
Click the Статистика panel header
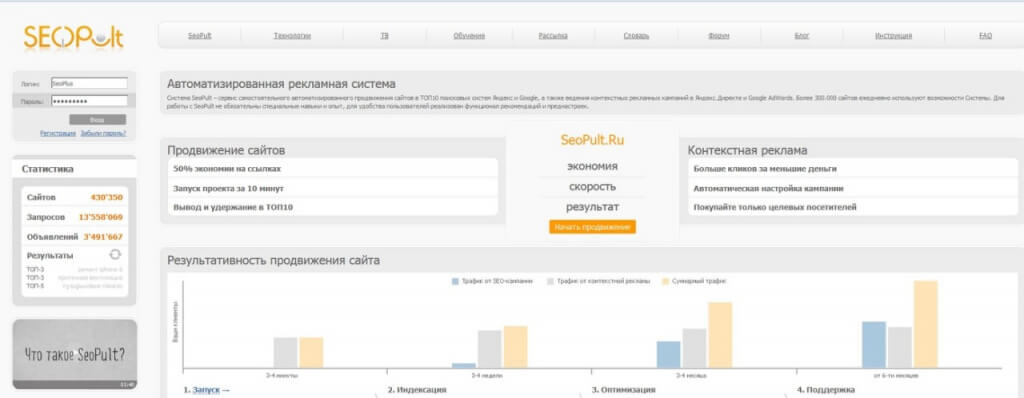(x=74, y=169)
